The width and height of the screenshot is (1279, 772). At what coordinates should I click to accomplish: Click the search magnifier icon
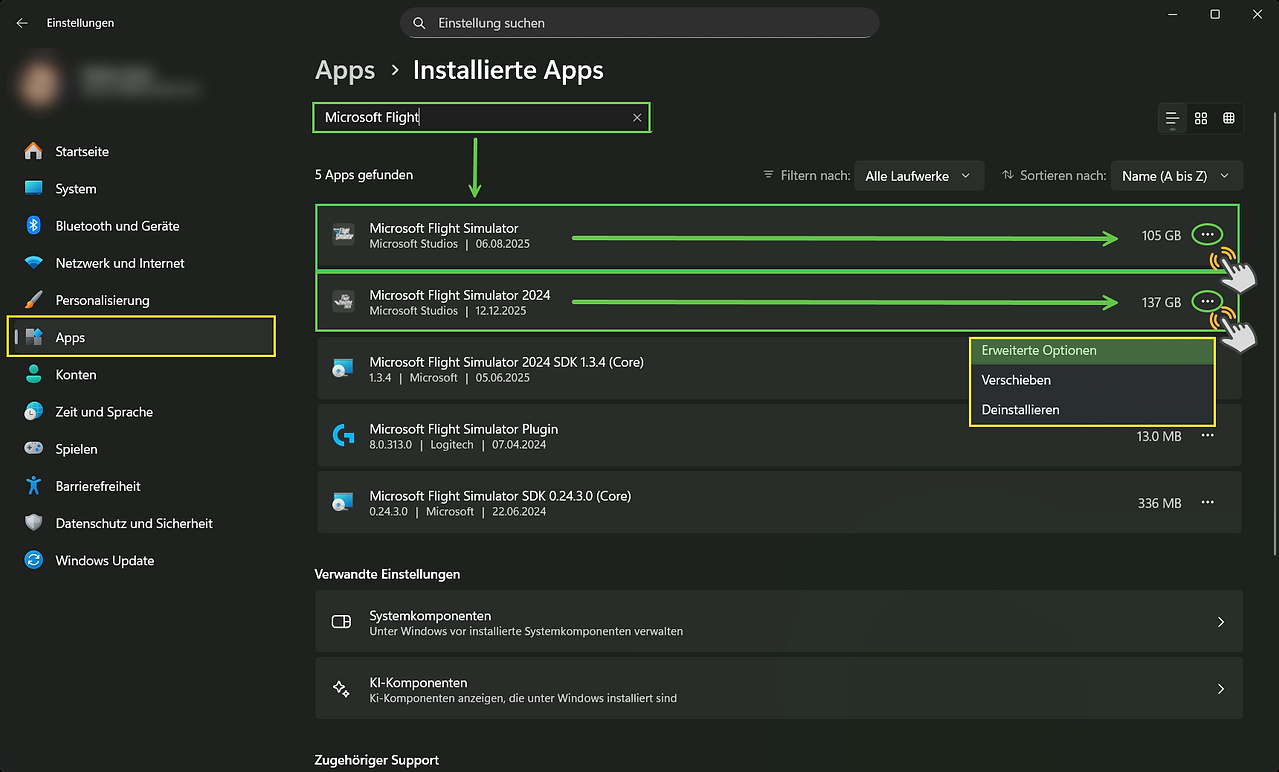point(419,23)
